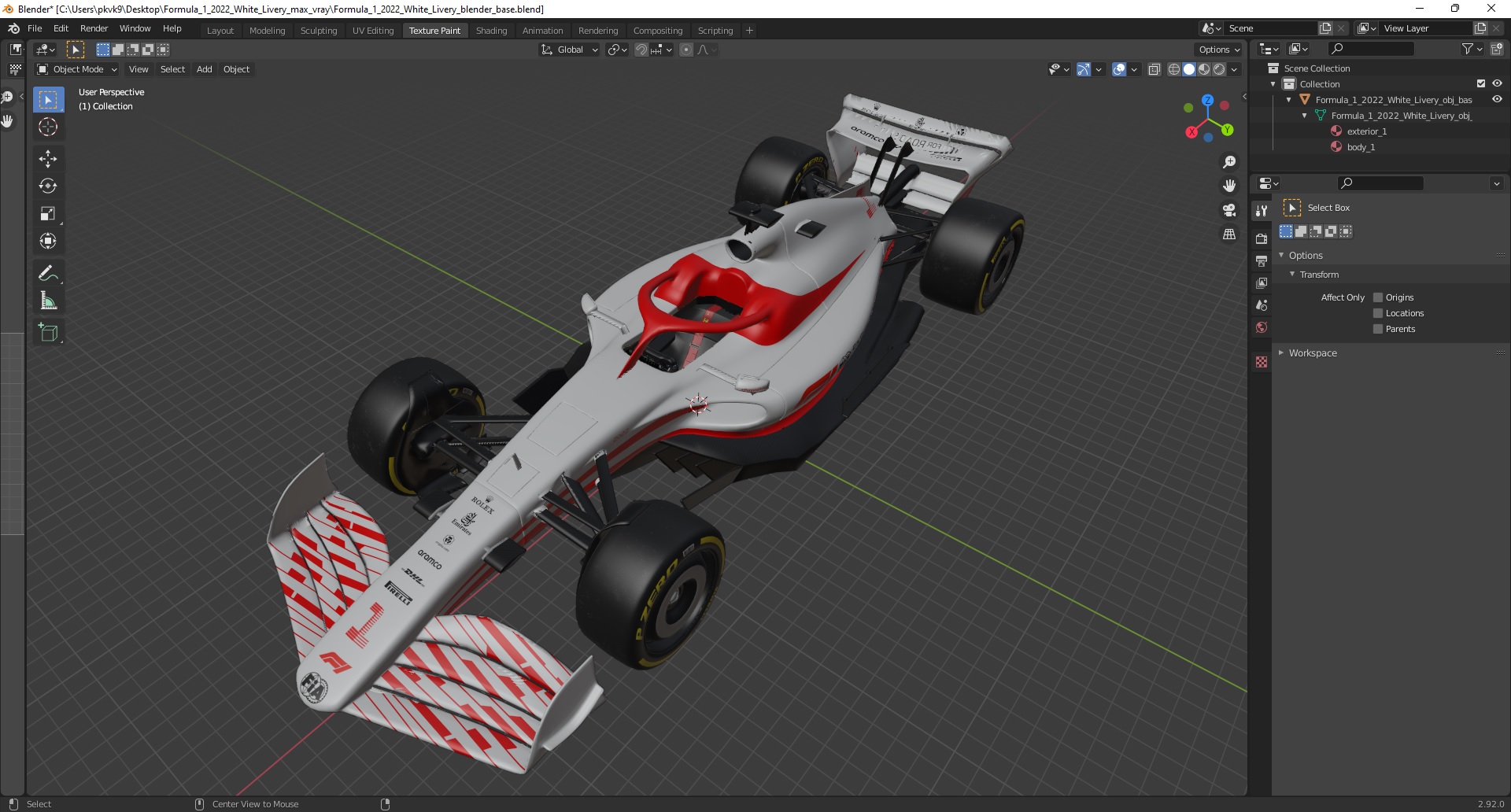The width and height of the screenshot is (1511, 812).
Task: Open the Output properties tab
Action: (1262, 260)
